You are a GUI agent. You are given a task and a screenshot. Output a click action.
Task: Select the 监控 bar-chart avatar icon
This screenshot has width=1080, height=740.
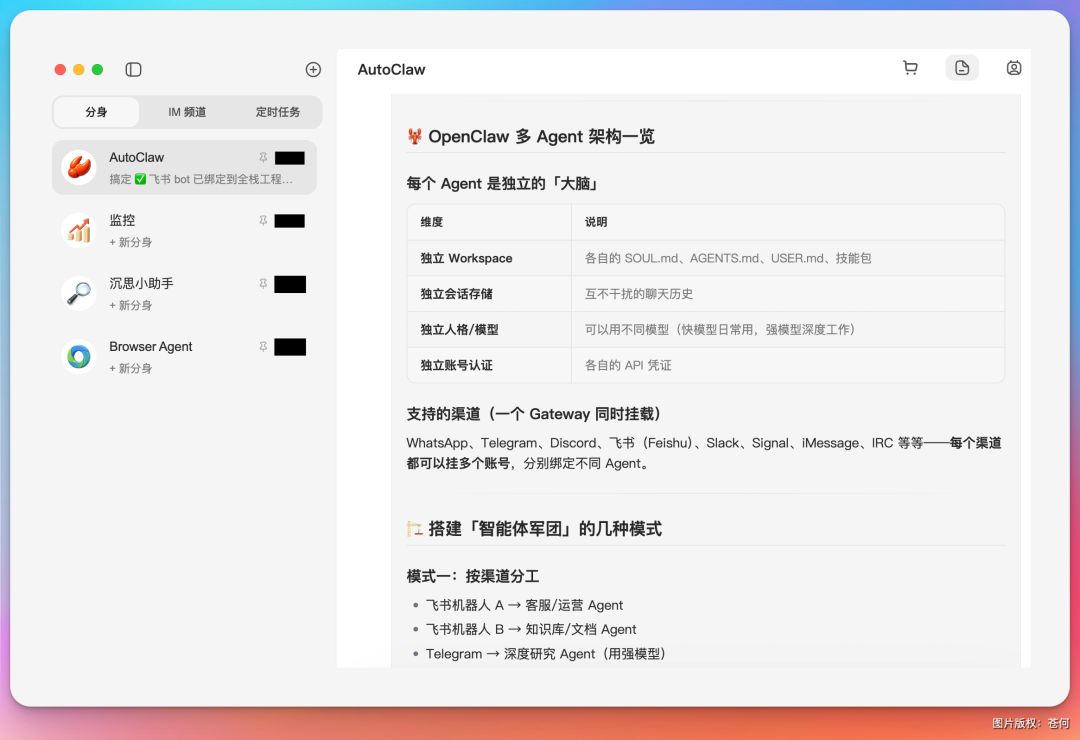pos(78,230)
